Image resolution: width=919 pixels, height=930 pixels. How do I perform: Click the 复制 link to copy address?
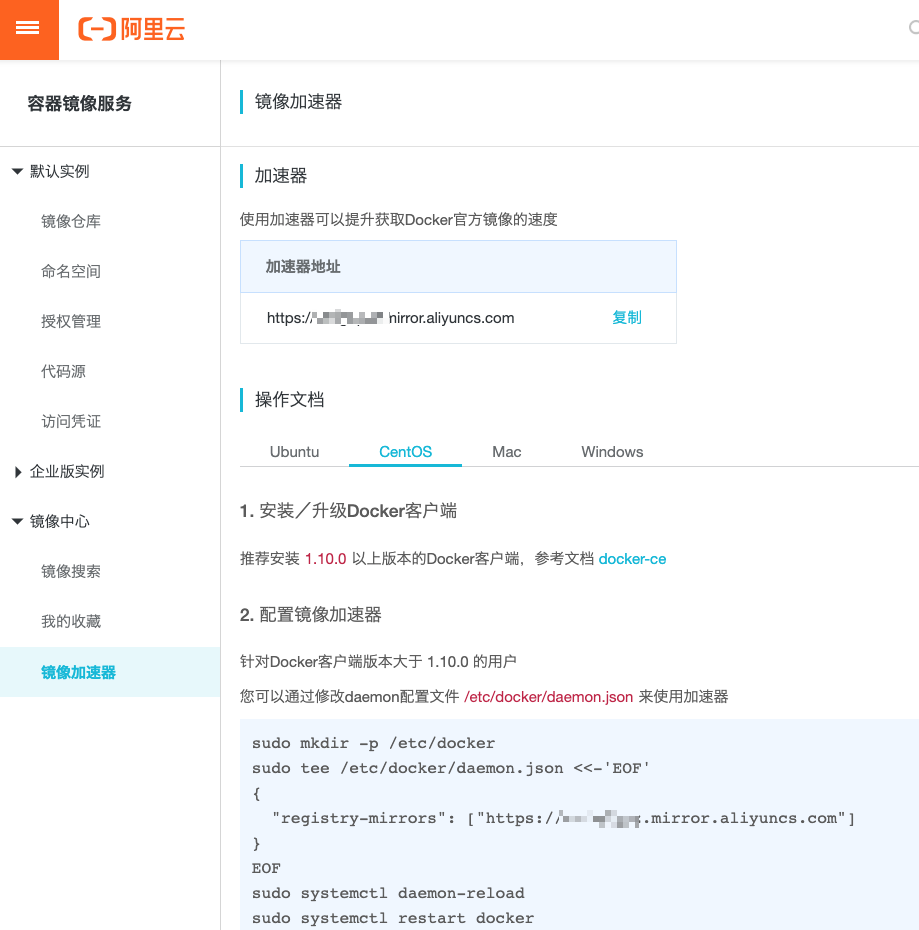point(627,317)
